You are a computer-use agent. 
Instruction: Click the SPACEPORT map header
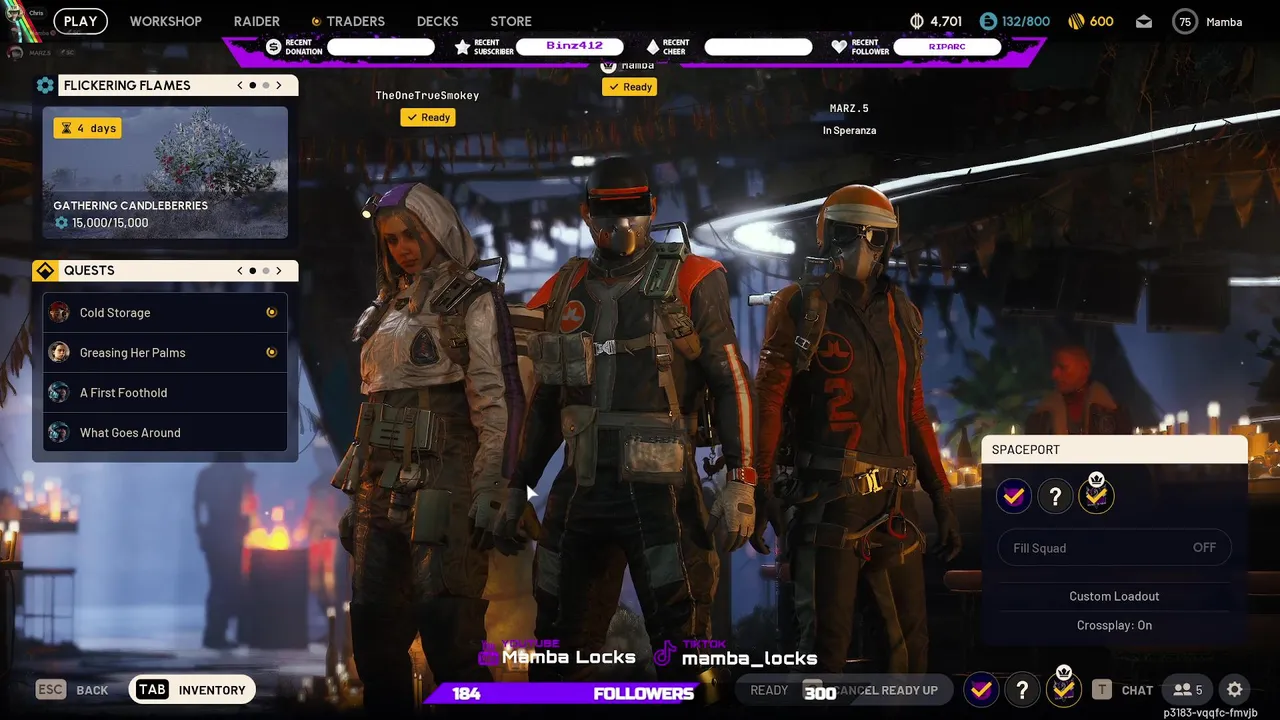point(1114,449)
